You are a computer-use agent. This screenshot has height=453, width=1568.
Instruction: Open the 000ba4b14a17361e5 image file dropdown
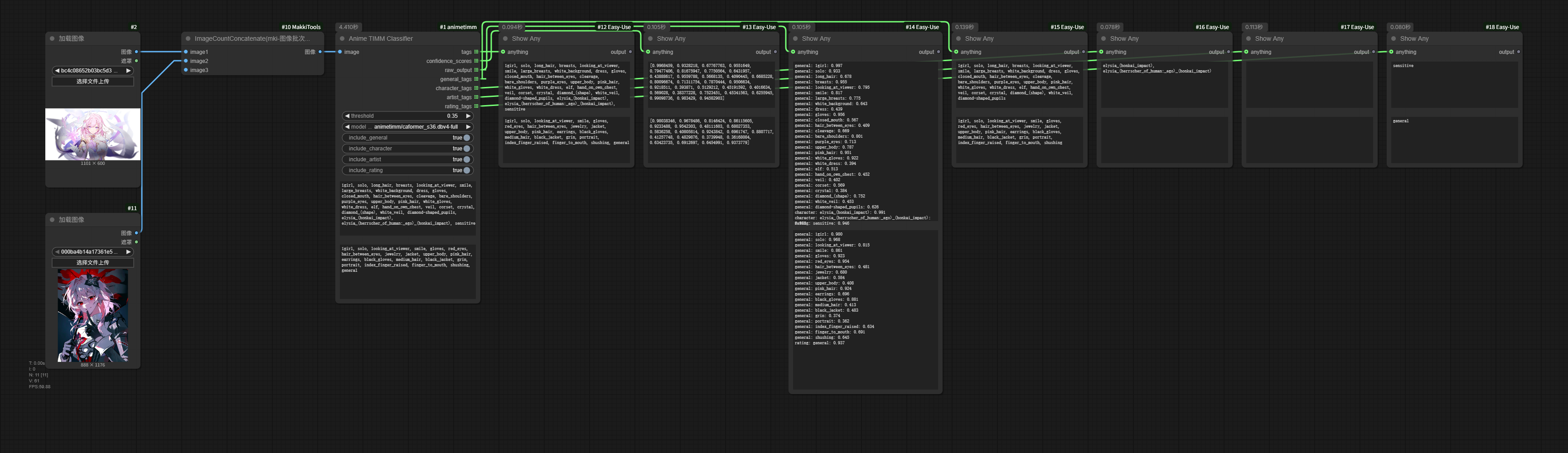(x=92, y=252)
